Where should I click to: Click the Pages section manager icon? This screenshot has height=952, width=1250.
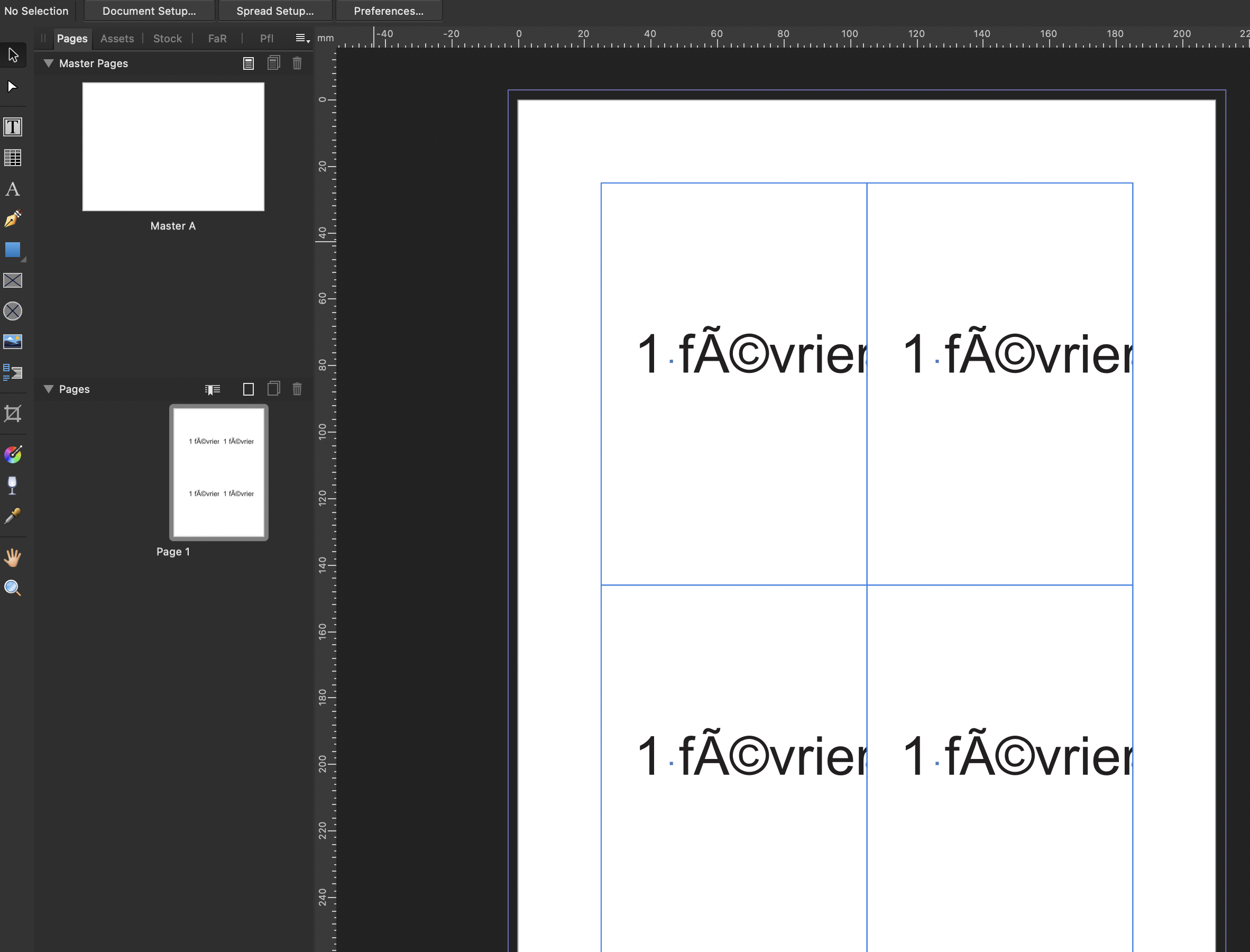[x=213, y=389]
